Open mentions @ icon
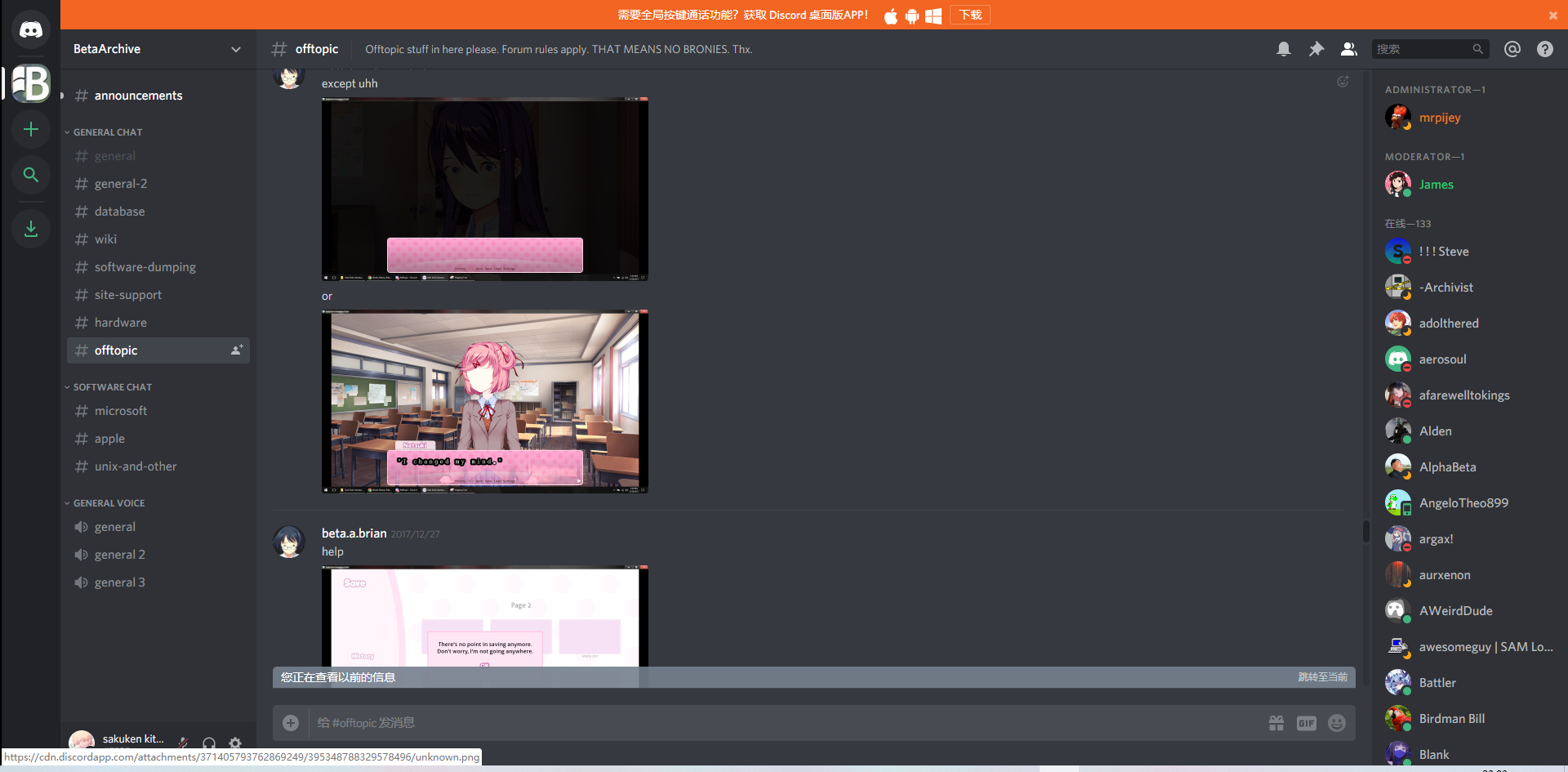The height and width of the screenshot is (772, 1568). (x=1512, y=49)
